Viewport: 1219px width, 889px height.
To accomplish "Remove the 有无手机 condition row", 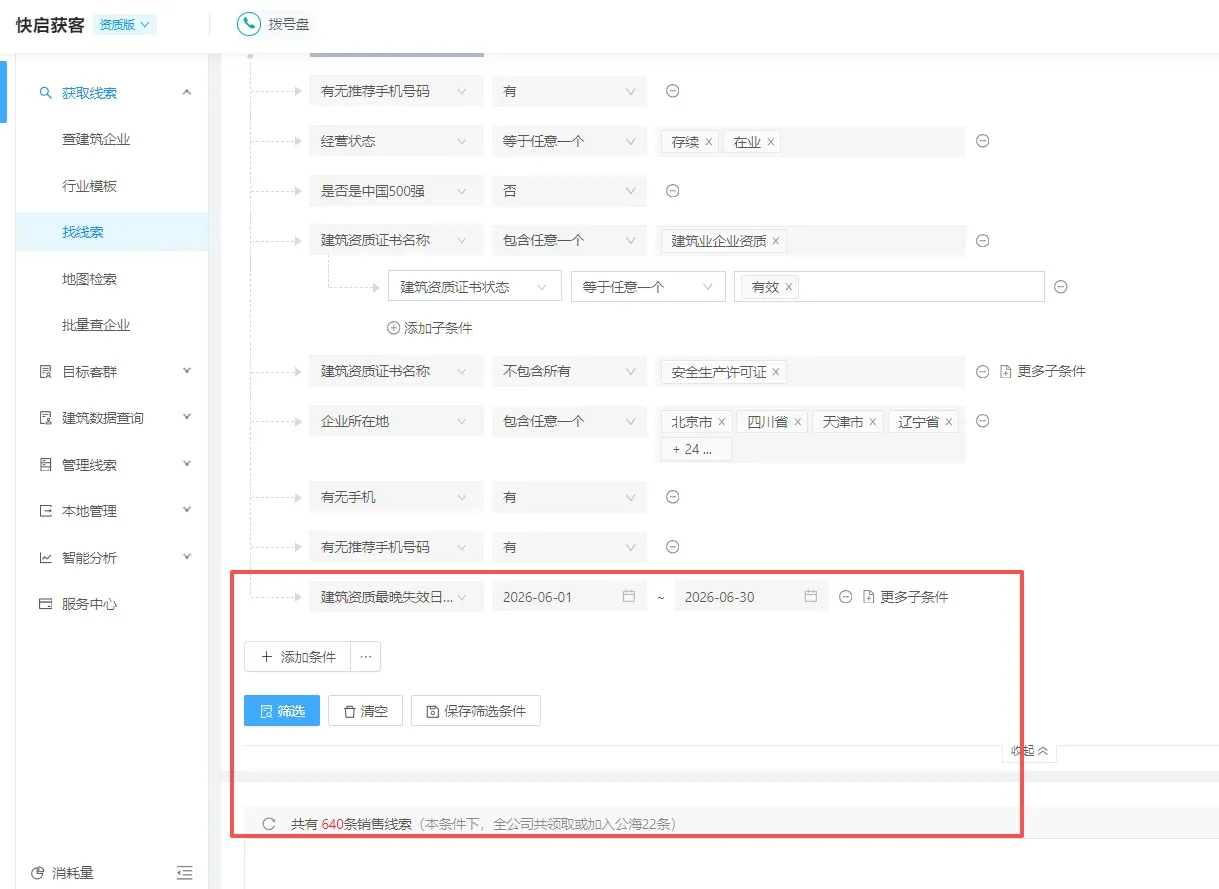I will [673, 497].
